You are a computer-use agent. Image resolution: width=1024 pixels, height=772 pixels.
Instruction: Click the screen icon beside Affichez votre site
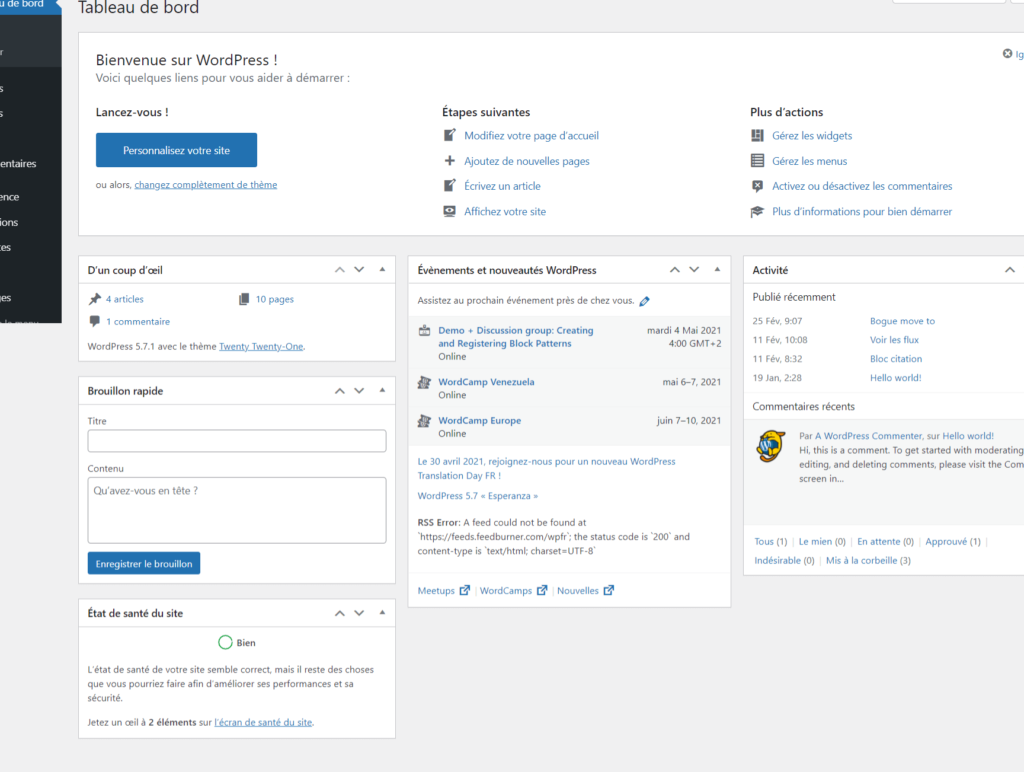[x=449, y=211]
